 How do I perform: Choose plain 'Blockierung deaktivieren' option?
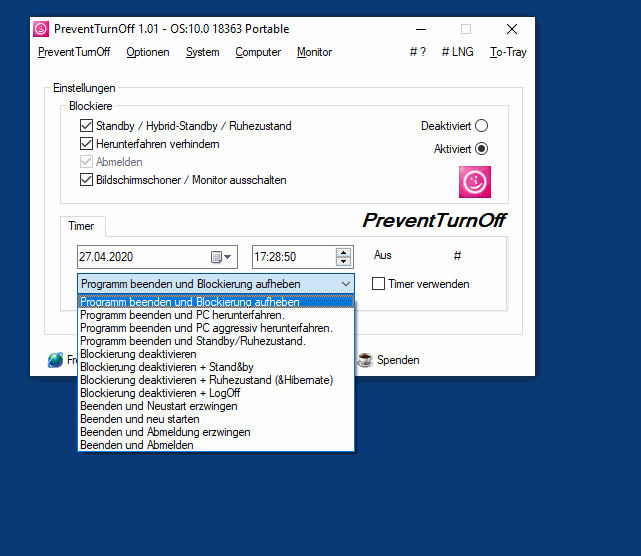(x=216, y=354)
